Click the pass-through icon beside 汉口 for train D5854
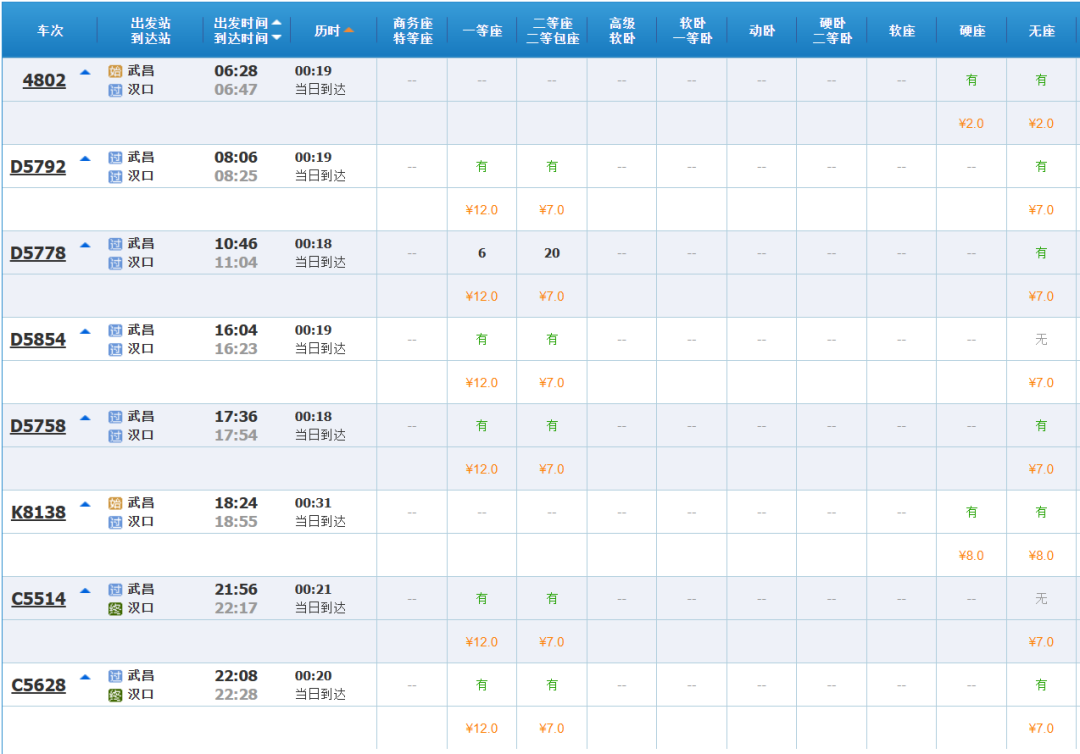 (x=115, y=349)
